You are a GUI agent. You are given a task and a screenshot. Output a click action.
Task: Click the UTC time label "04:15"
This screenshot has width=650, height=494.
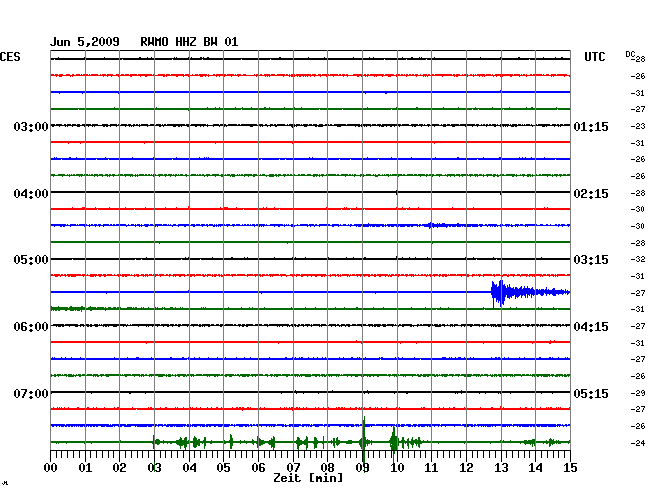[x=591, y=327]
